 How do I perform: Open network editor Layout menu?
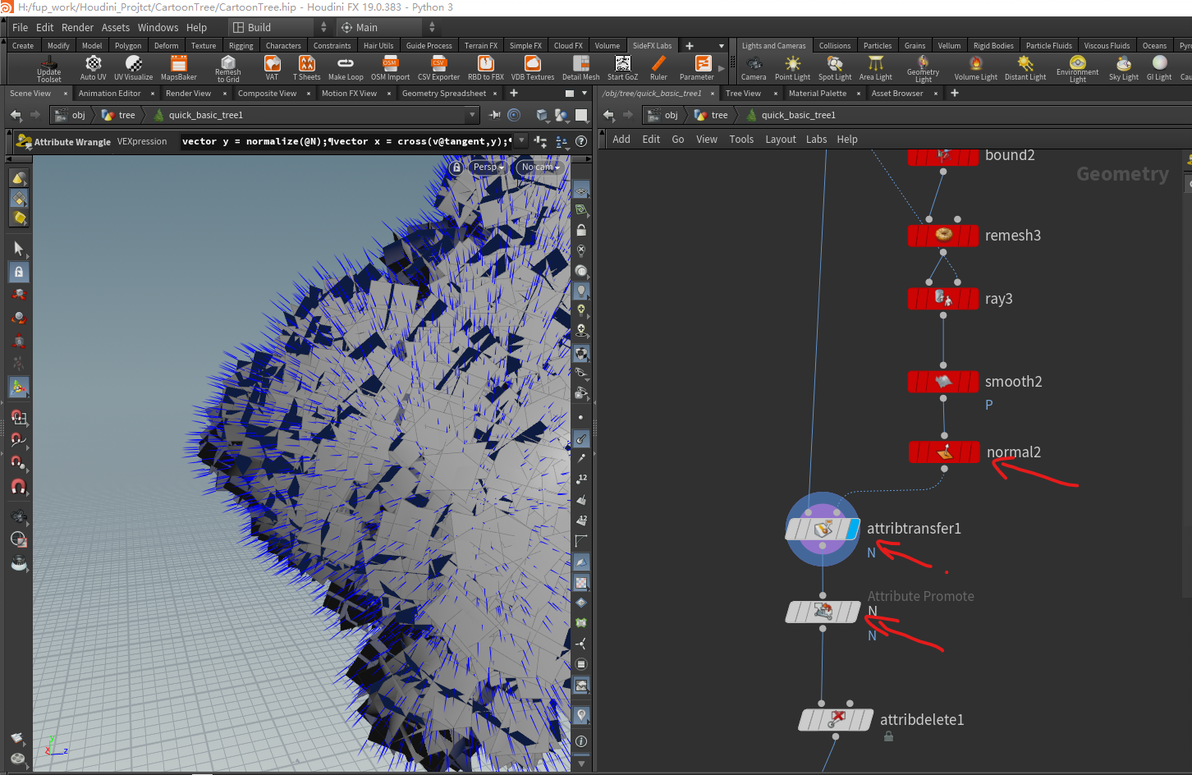[x=779, y=139]
